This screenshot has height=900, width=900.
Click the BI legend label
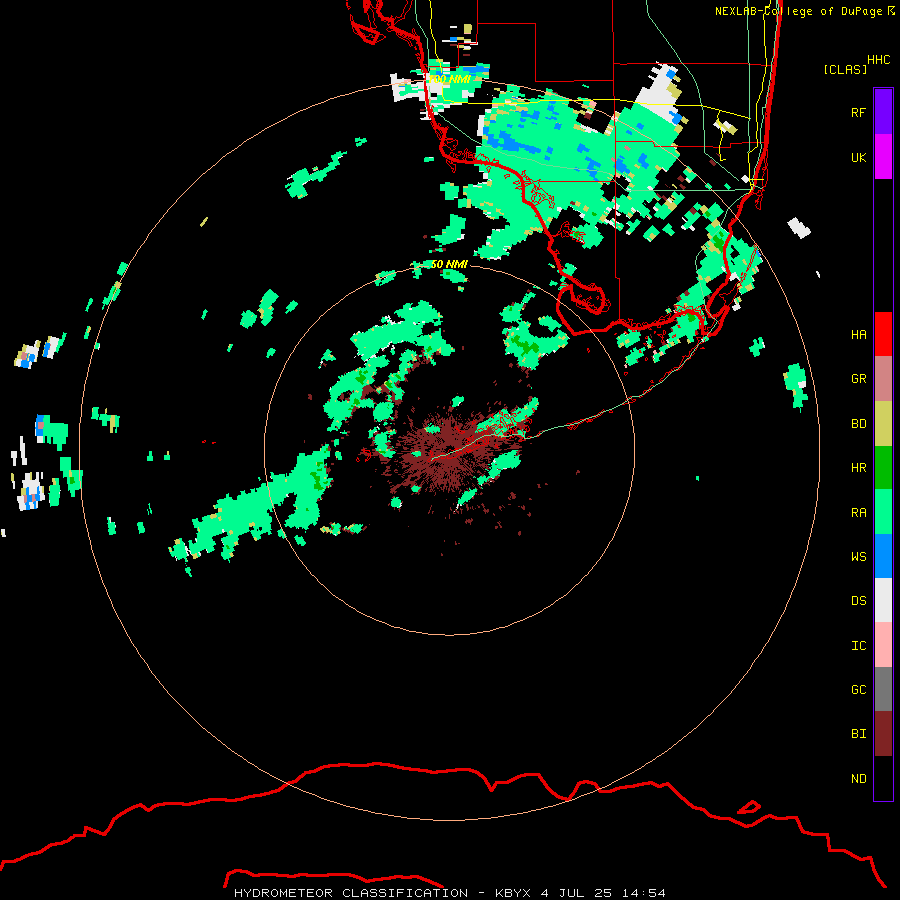[x=858, y=734]
